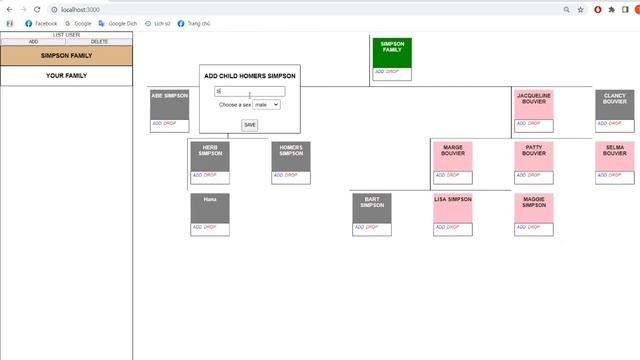The width and height of the screenshot is (640, 360).
Task: Click ADD under BART SIMPSON
Action: tap(360, 227)
